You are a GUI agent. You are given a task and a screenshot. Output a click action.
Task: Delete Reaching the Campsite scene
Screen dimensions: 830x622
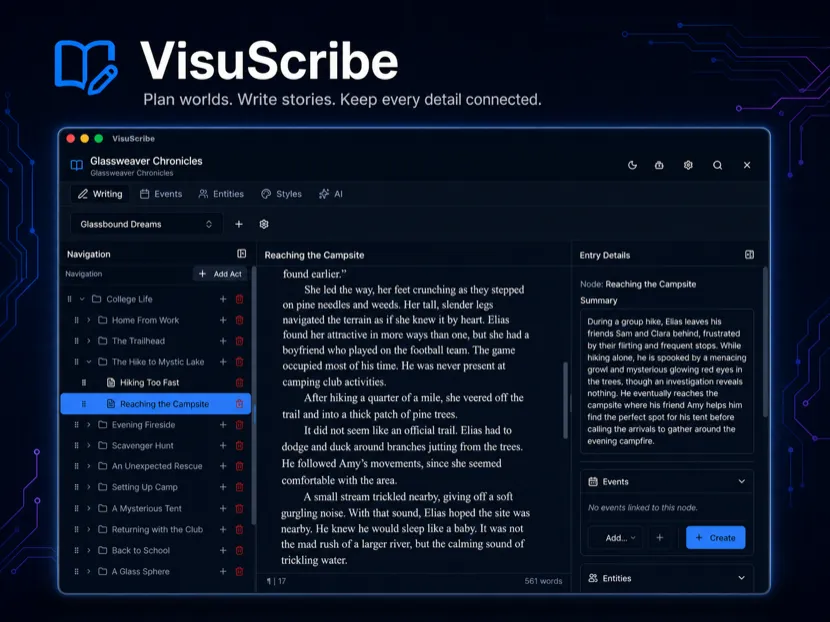(x=239, y=403)
